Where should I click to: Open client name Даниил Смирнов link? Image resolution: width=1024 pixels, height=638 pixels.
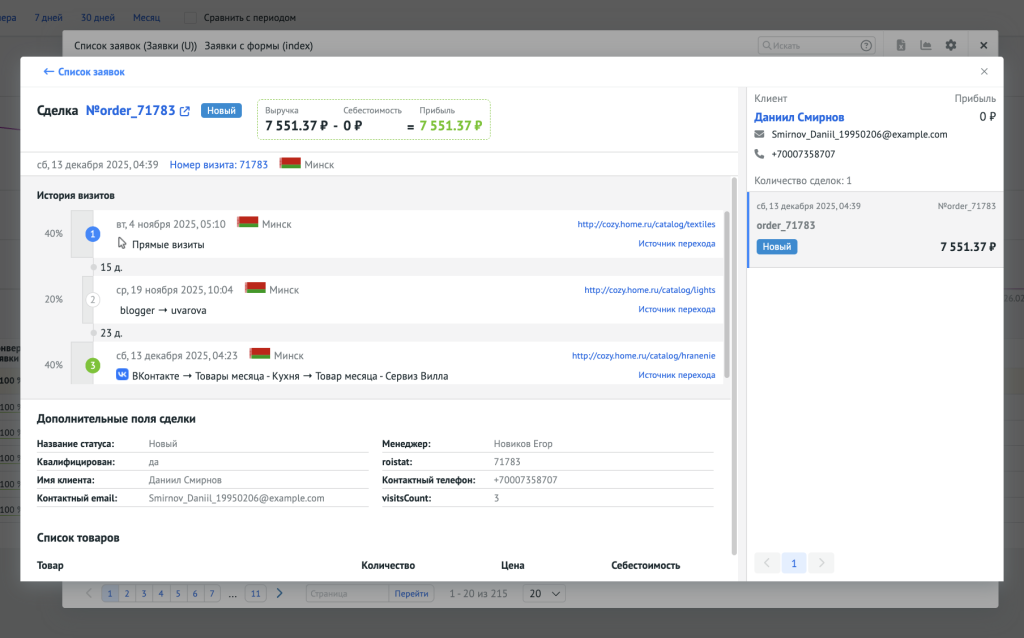pos(799,117)
